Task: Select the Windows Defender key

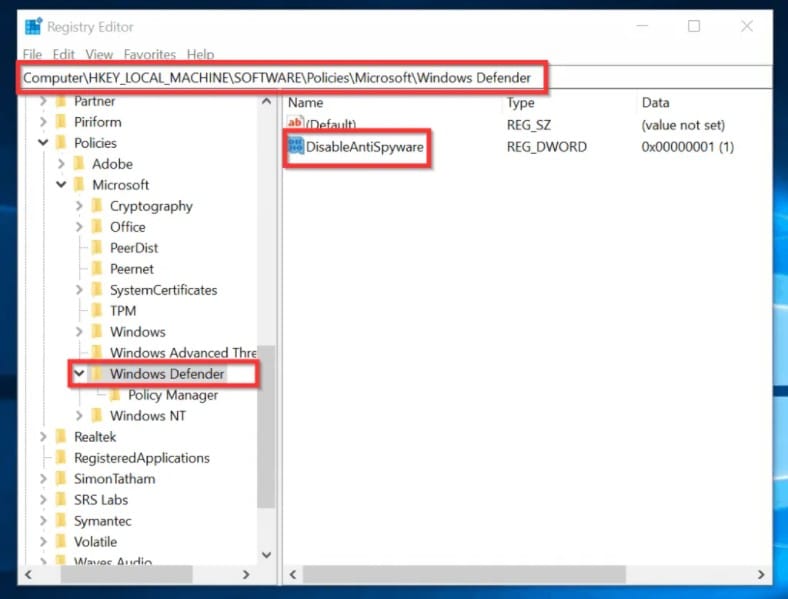Action: [x=167, y=374]
